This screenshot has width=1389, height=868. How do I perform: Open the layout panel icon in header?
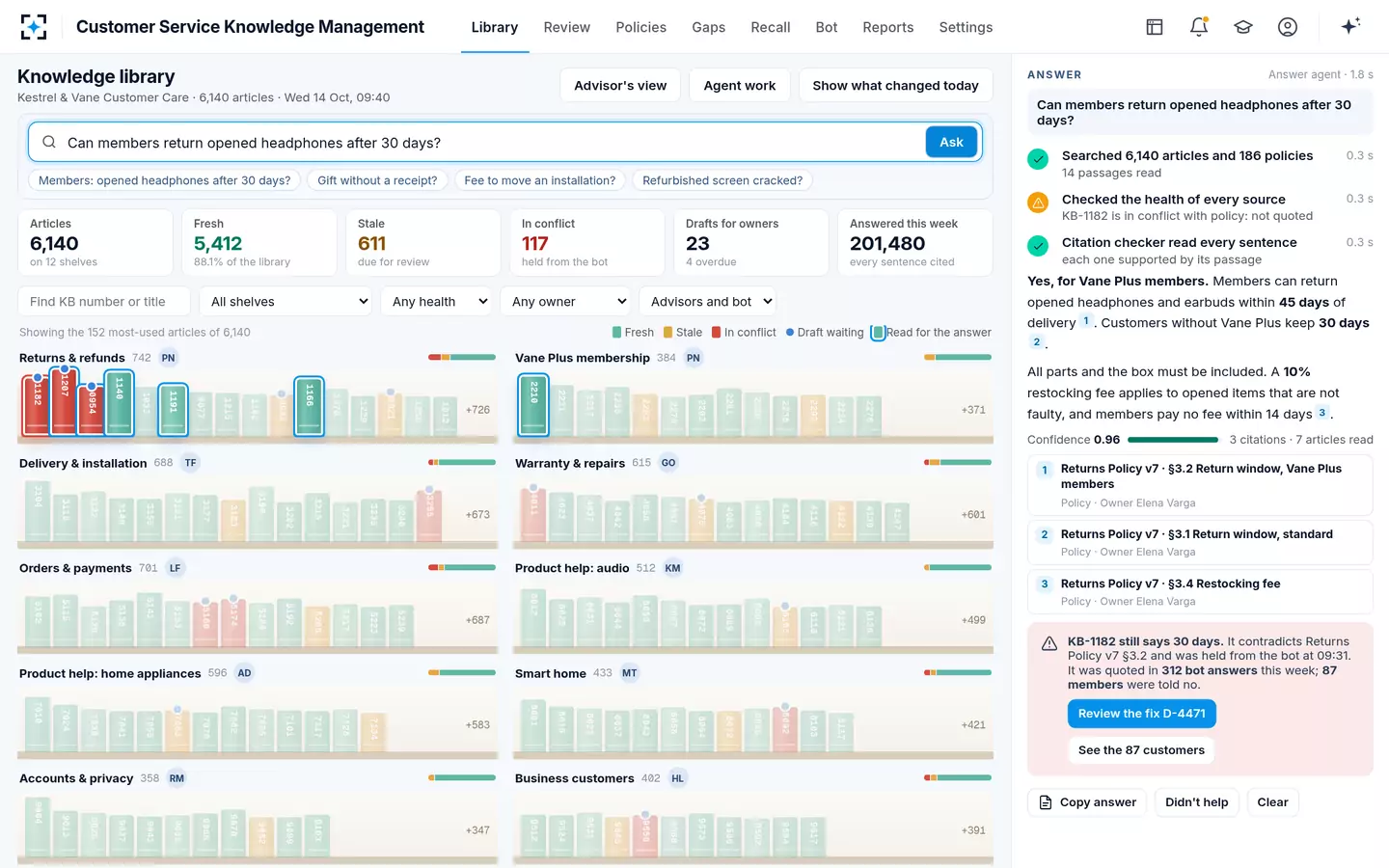click(x=1155, y=27)
